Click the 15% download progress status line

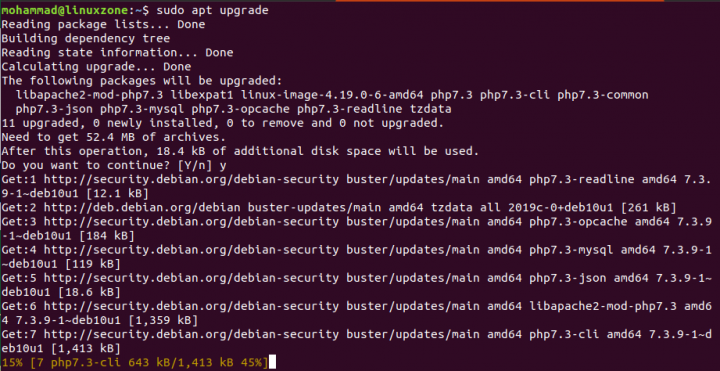[134, 363]
